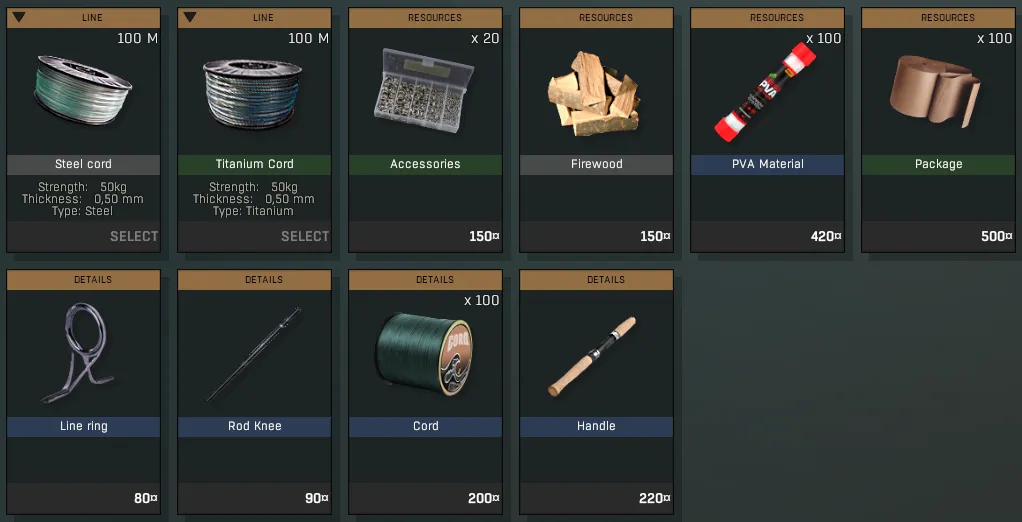Click SELECT on the Steel cord card

coord(134,237)
